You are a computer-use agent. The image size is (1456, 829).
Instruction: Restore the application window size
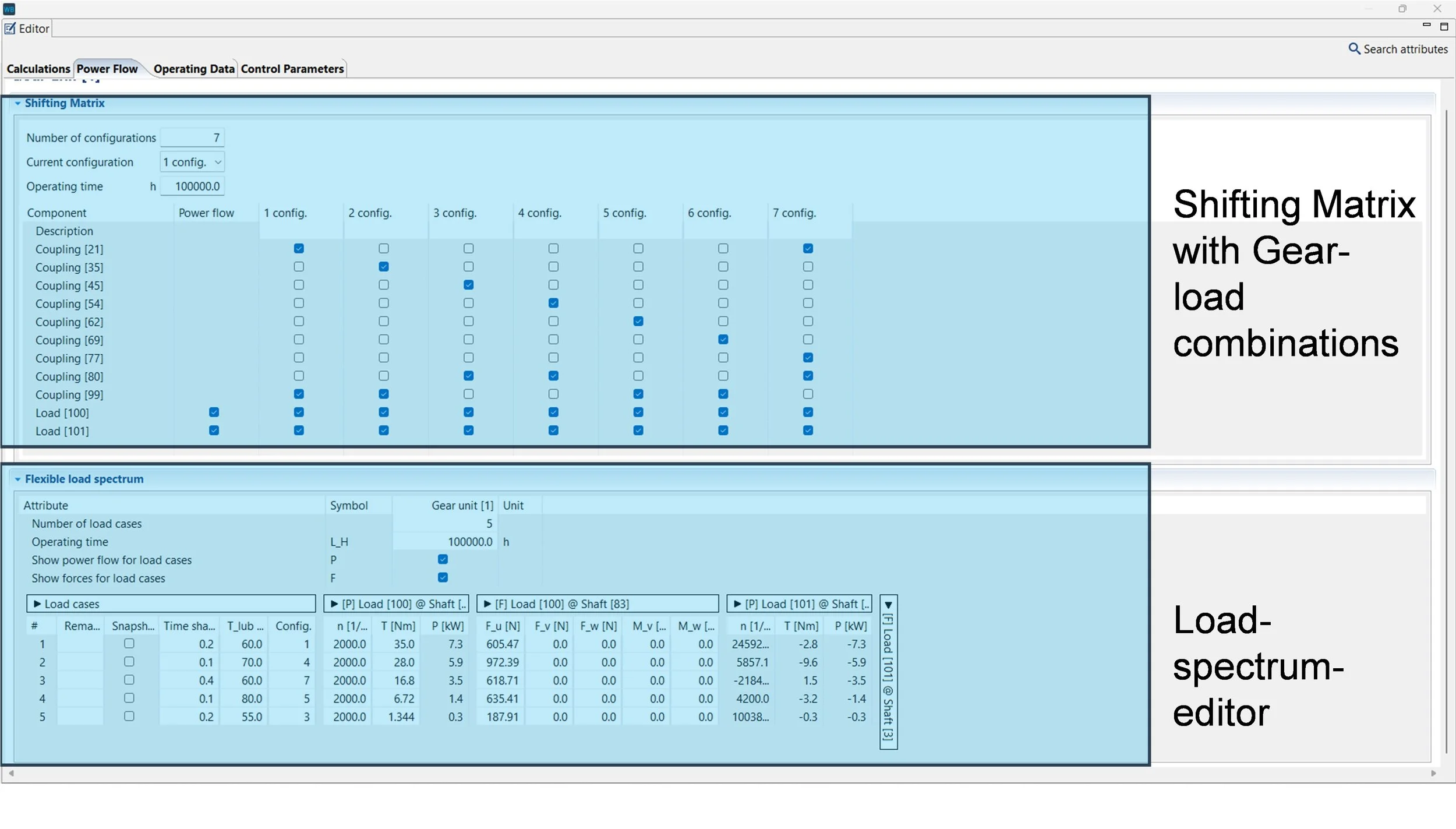1402,9
